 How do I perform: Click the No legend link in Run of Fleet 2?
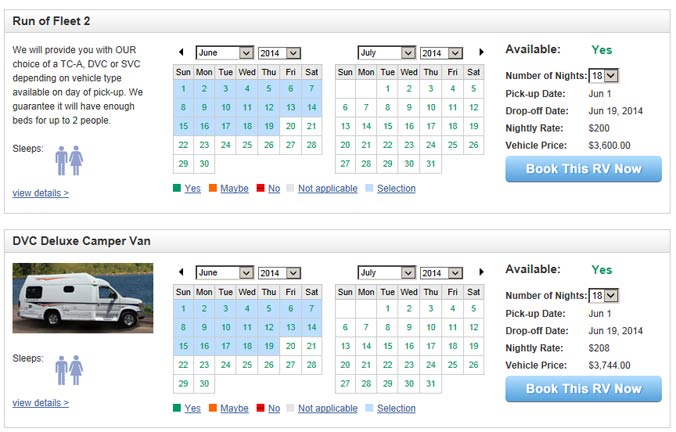point(274,188)
